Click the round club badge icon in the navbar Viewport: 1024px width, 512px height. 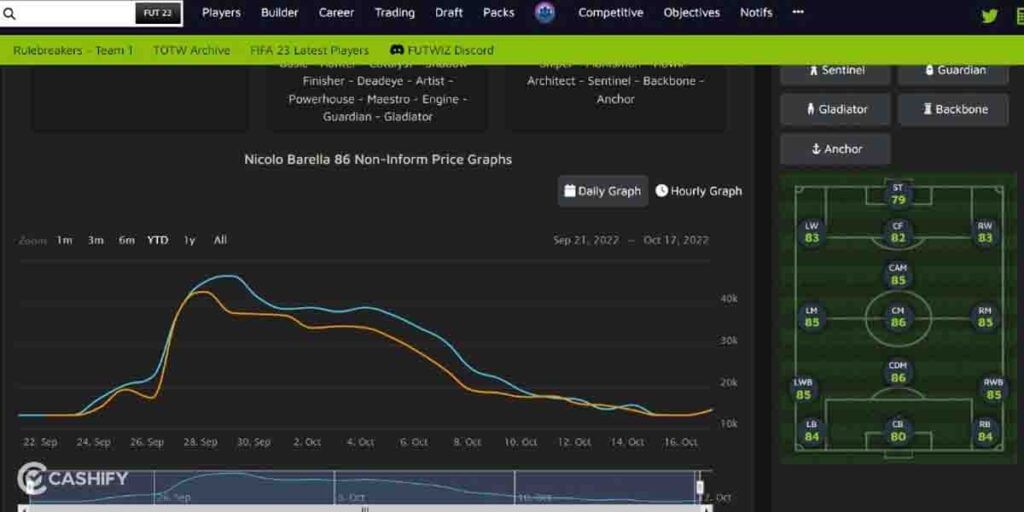pyautogui.click(x=545, y=12)
